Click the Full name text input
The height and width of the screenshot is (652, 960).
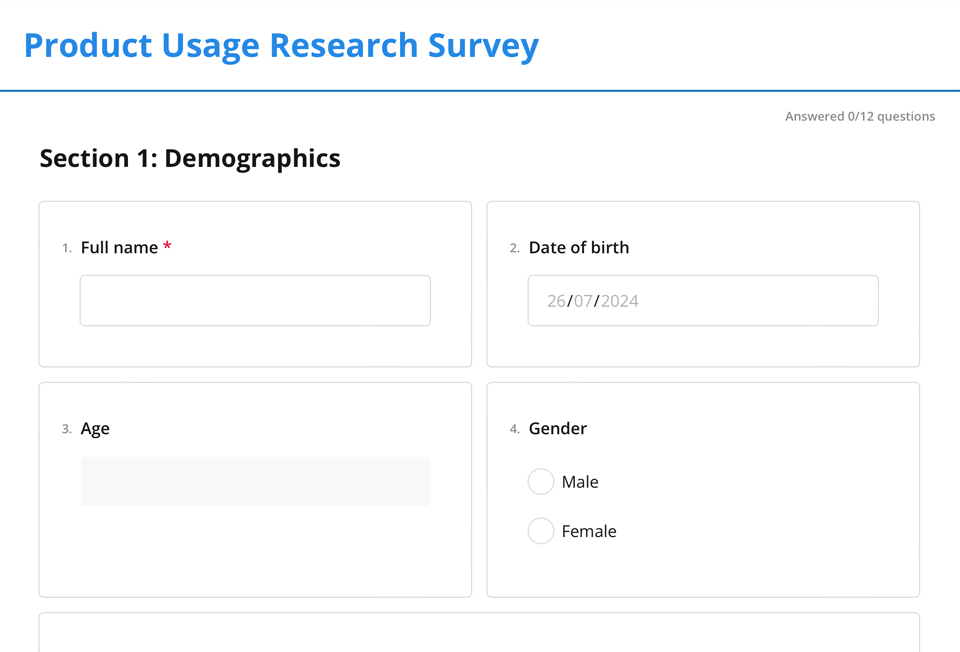[255, 300]
